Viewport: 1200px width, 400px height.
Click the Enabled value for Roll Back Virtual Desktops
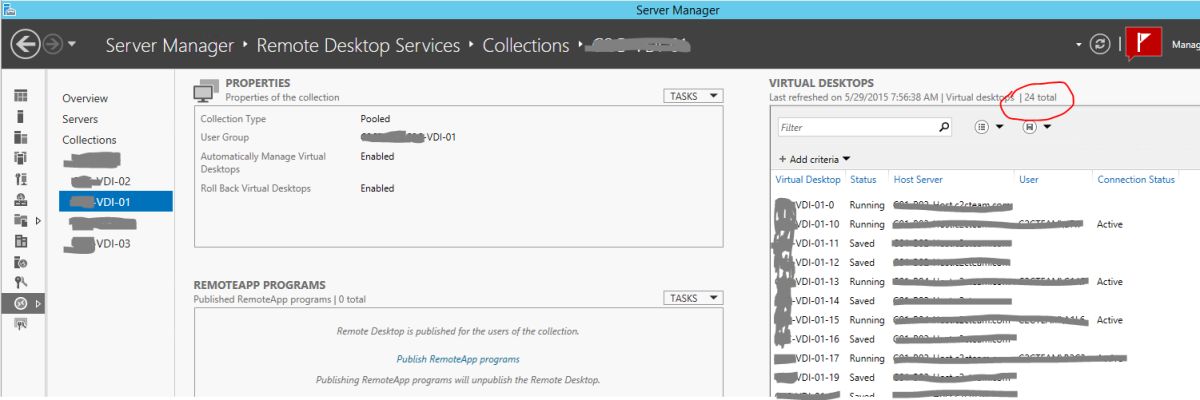pos(377,188)
